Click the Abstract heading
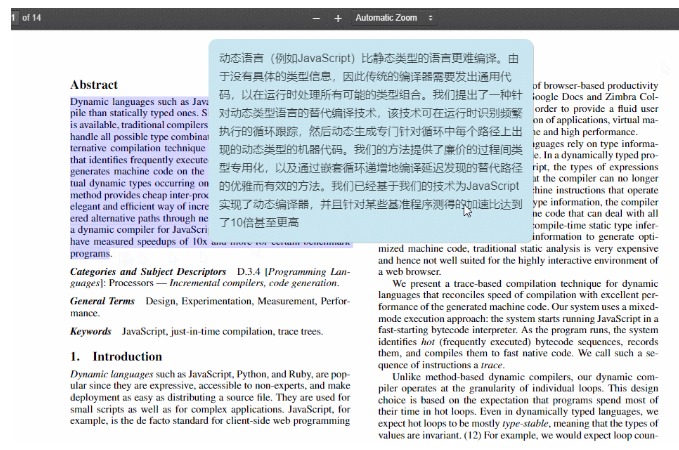Image resolution: width=679 pixels, height=450 pixels. 94,85
